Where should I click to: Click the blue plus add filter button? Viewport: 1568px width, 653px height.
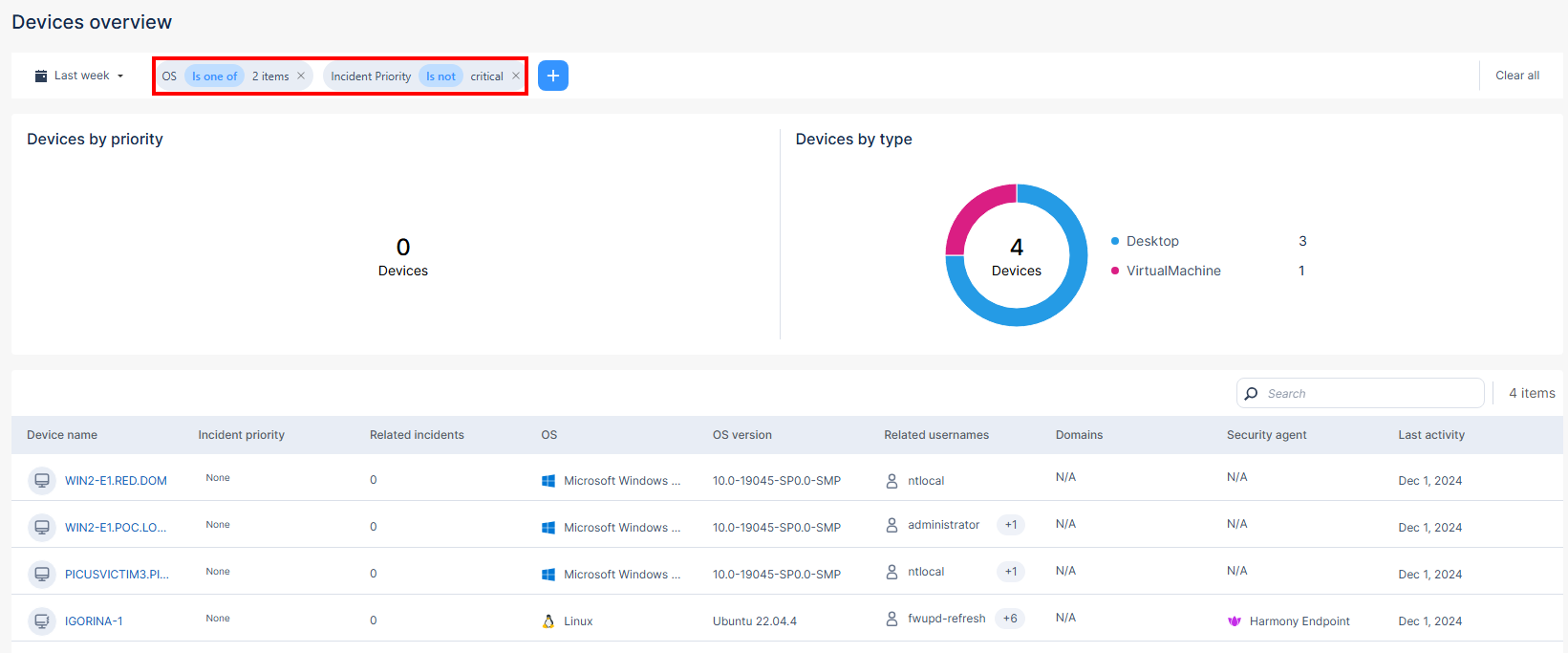(x=553, y=76)
